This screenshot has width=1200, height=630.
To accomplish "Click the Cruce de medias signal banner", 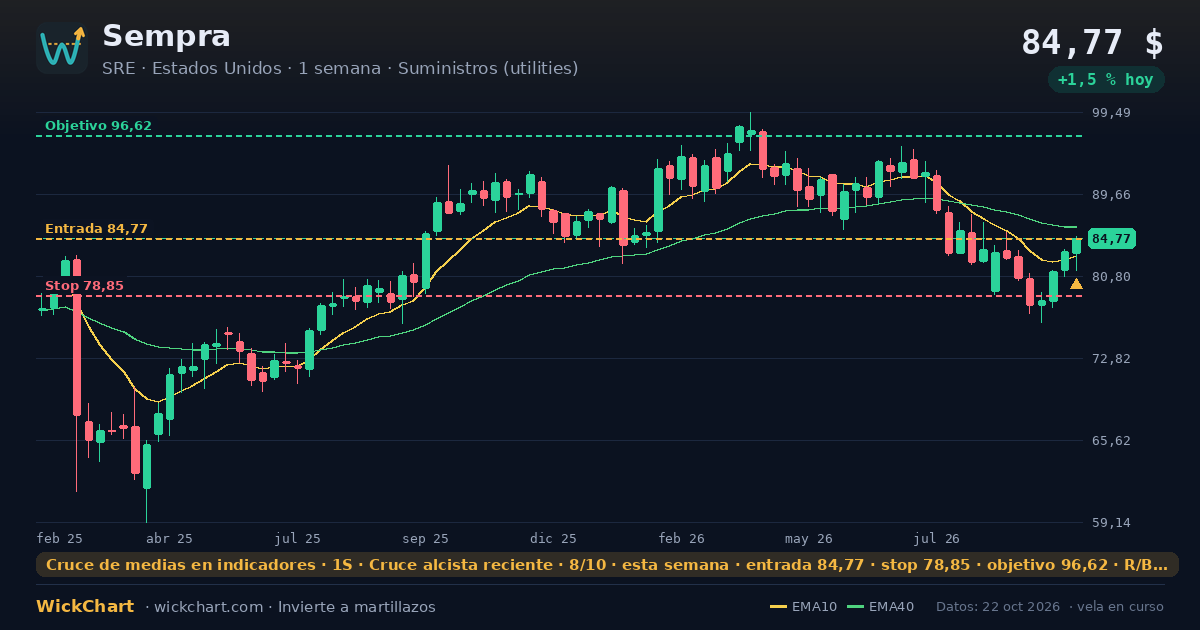I will click(607, 565).
